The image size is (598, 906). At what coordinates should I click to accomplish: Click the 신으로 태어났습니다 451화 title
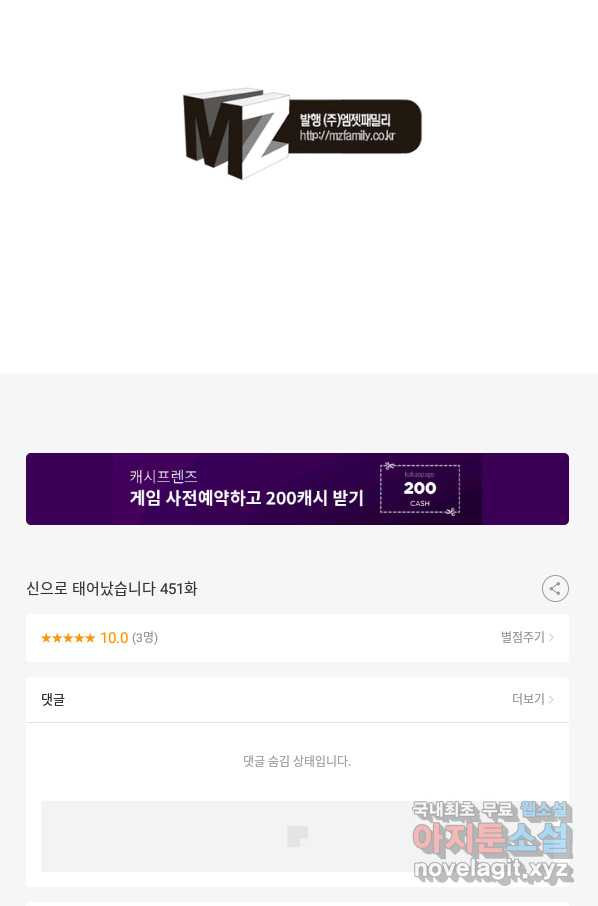112,589
